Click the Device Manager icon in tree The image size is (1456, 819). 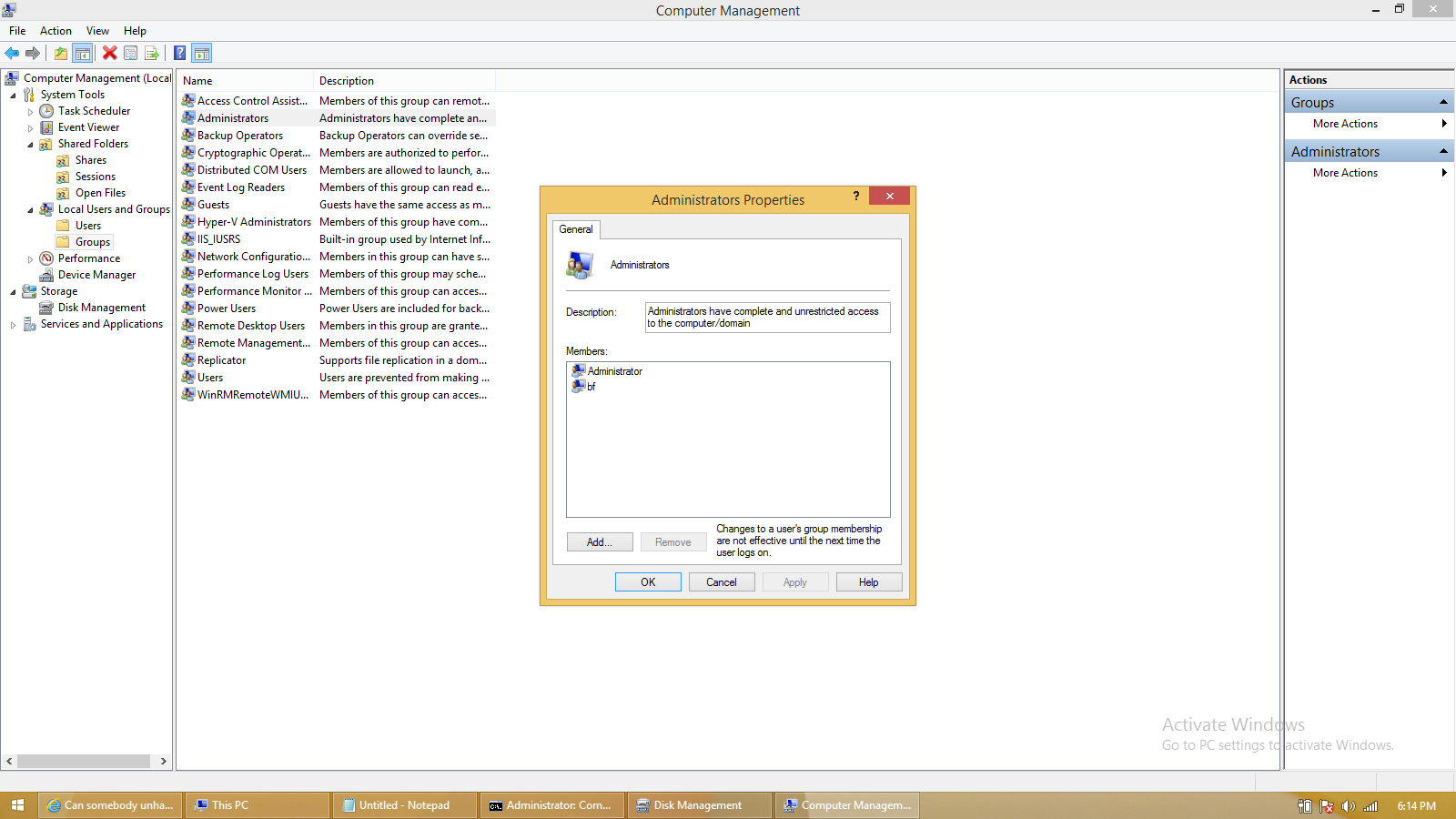(46, 275)
